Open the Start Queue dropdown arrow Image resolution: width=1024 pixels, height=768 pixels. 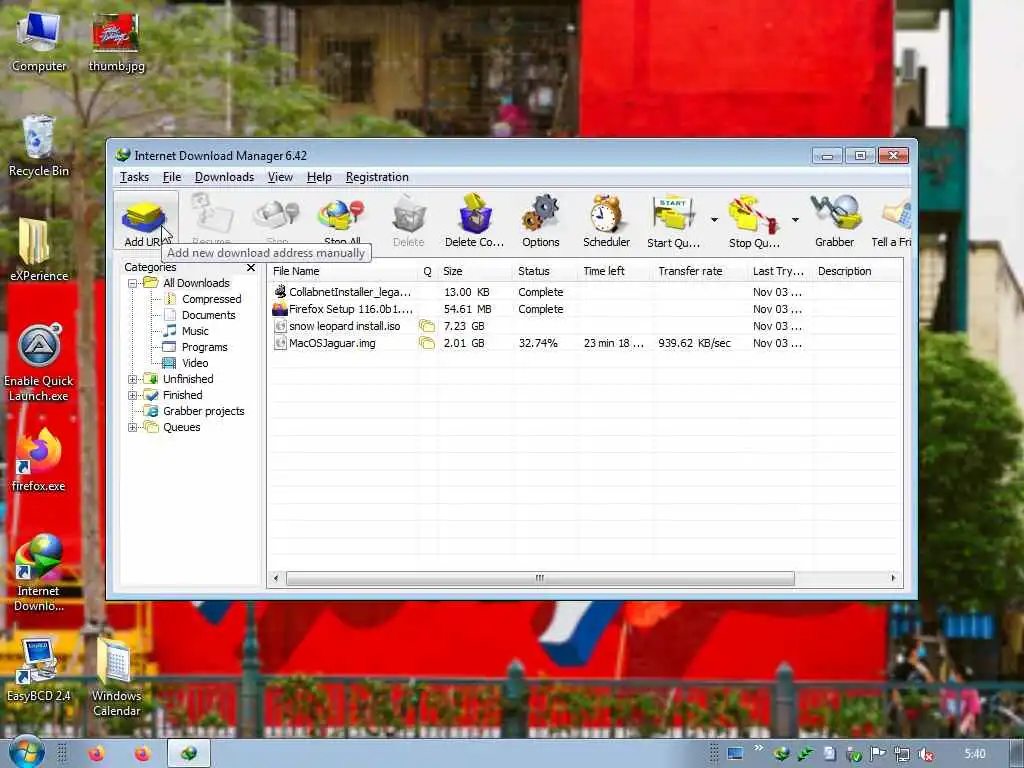point(714,219)
